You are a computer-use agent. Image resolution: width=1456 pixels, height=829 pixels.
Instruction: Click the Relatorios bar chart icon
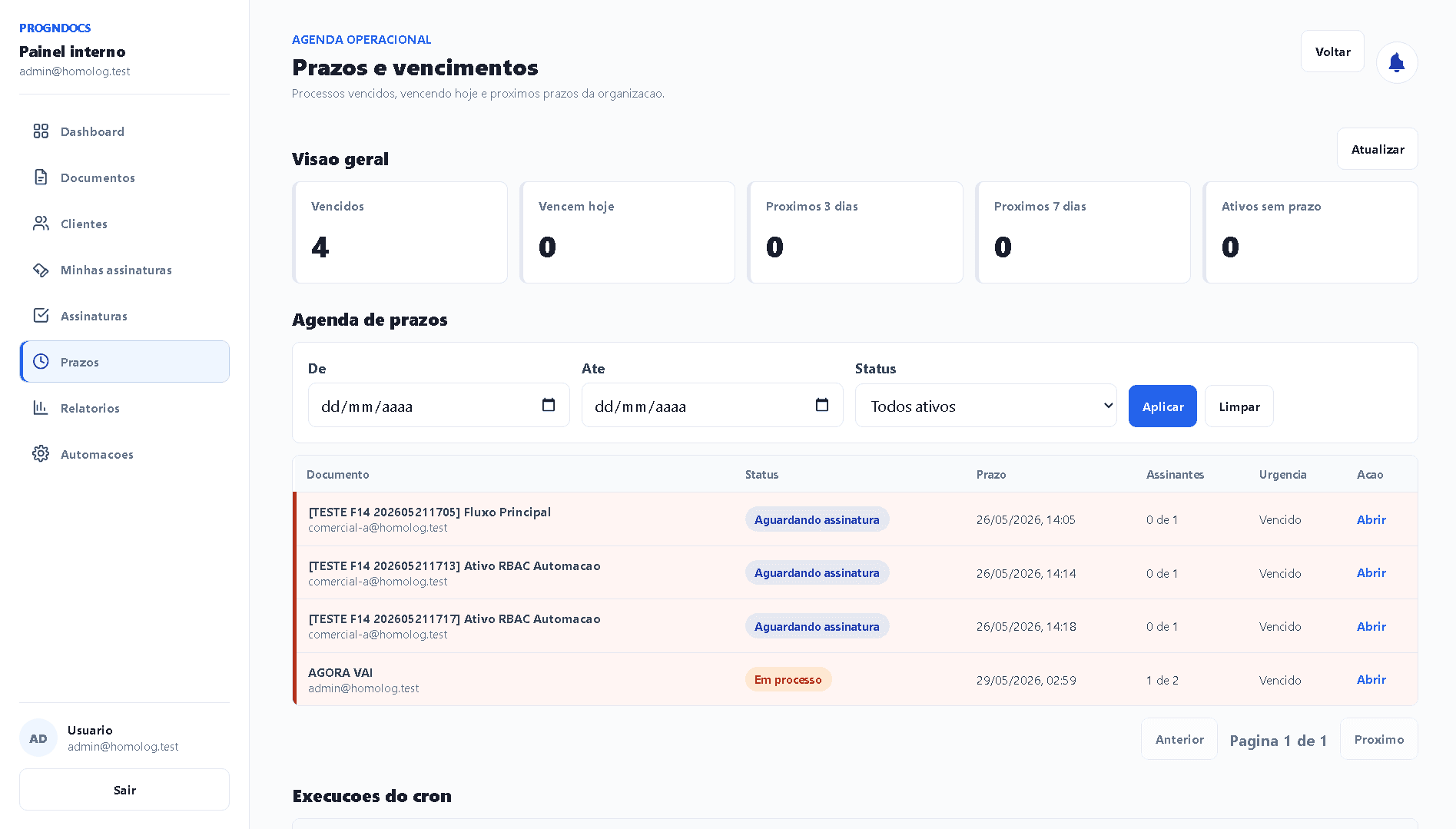pos(41,408)
